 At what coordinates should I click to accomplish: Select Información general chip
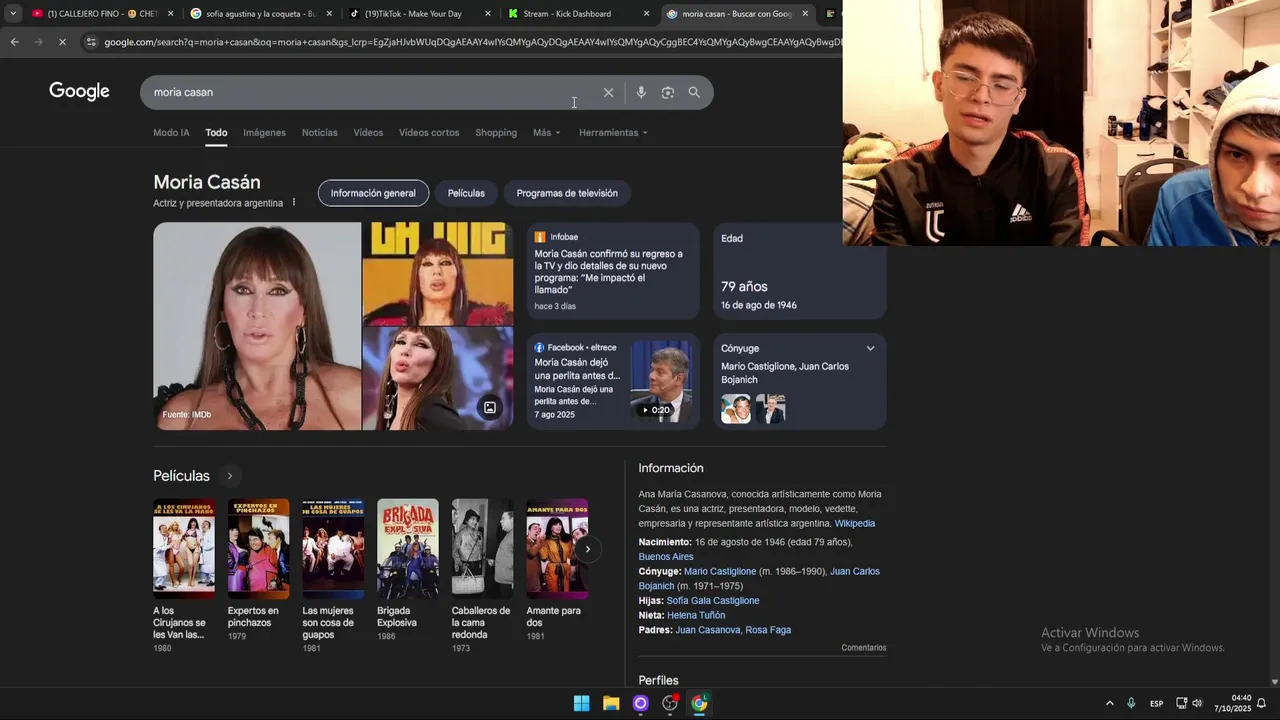click(x=373, y=193)
